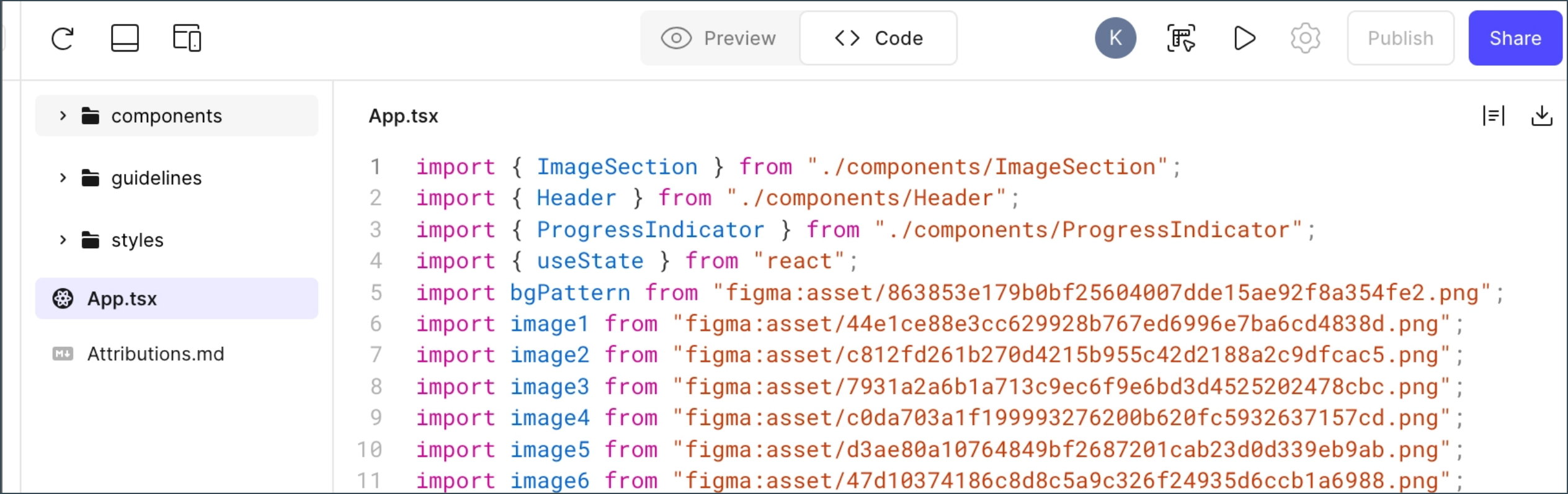Viewport: 1568px width, 494px height.
Task: Toggle the word wrap icon in editor
Action: [x=1494, y=116]
